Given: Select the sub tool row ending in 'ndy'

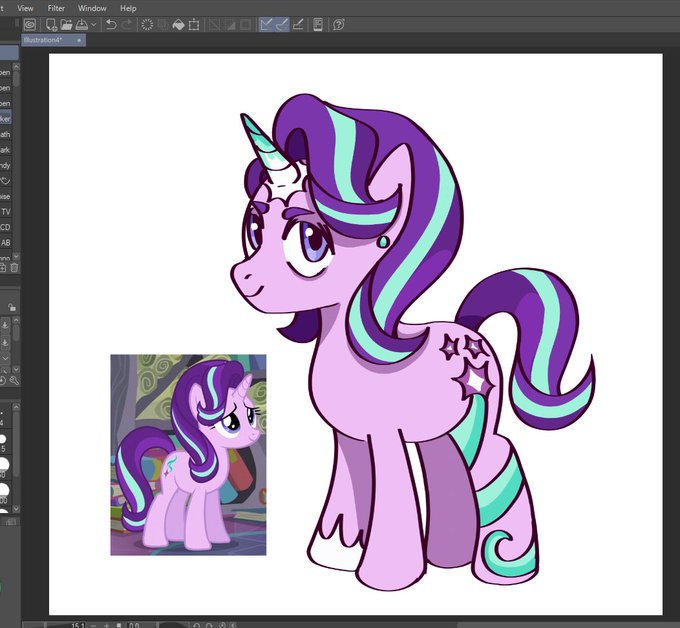Looking at the screenshot, I should click(6, 165).
